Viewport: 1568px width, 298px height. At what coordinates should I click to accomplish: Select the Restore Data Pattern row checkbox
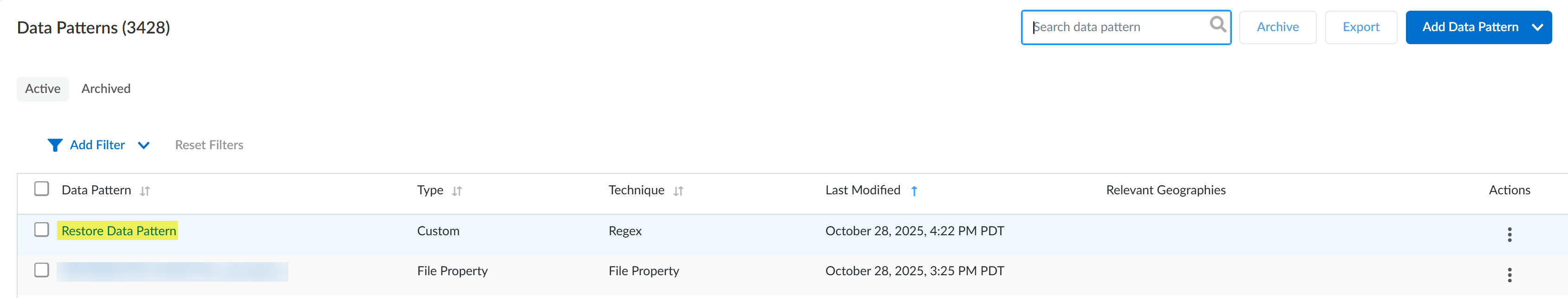point(41,230)
